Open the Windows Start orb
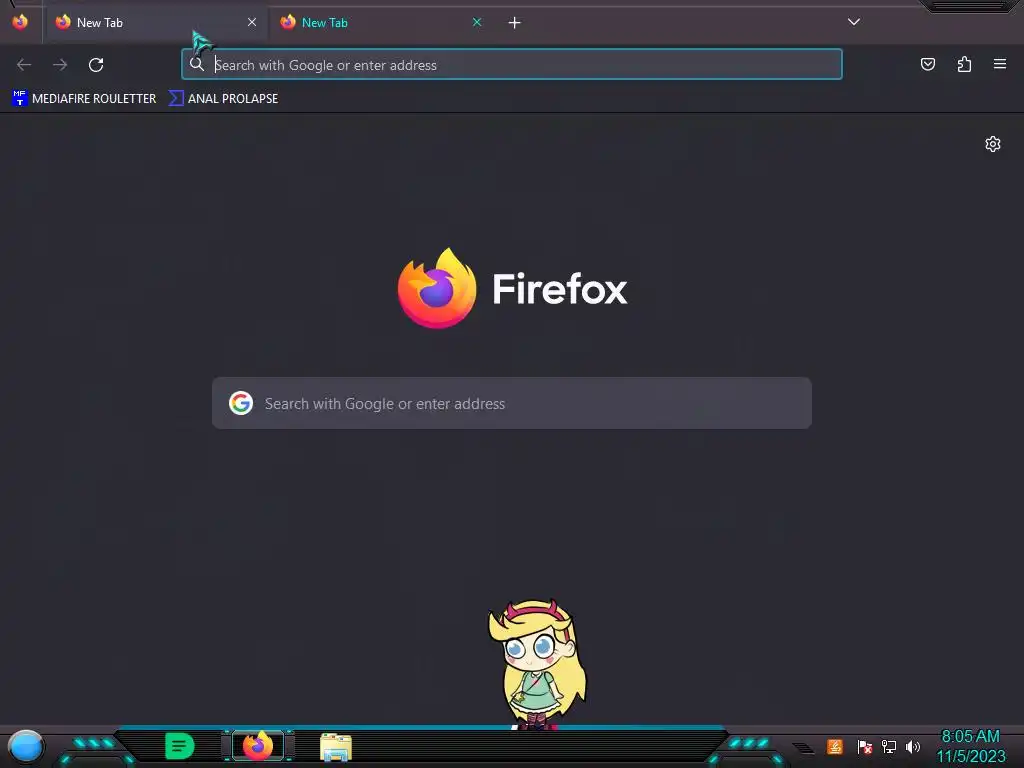The height and width of the screenshot is (768, 1024). point(25,747)
